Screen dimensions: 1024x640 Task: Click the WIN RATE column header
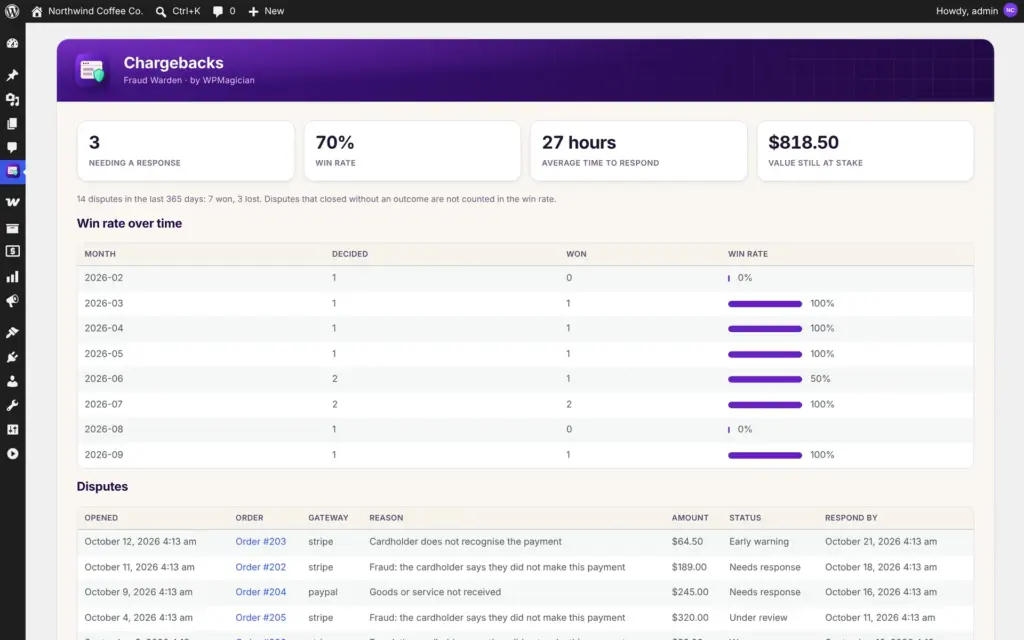pos(748,254)
